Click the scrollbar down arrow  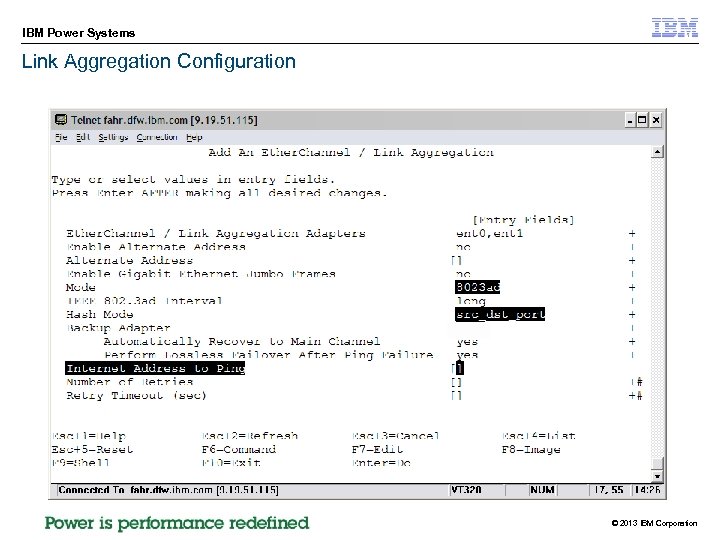(x=658, y=477)
